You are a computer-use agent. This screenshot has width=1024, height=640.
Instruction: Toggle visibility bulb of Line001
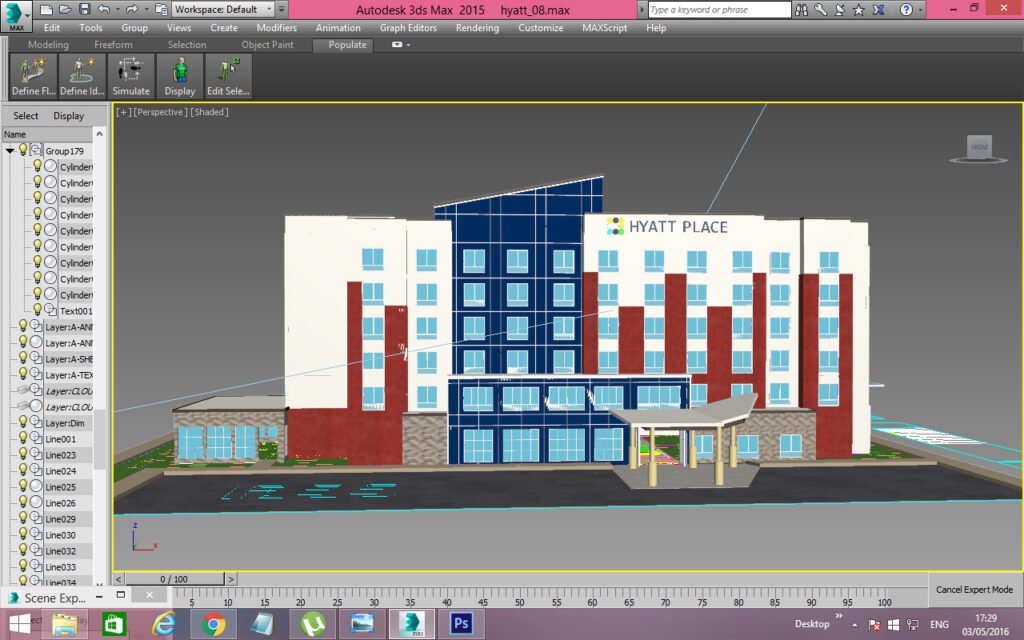(23, 438)
